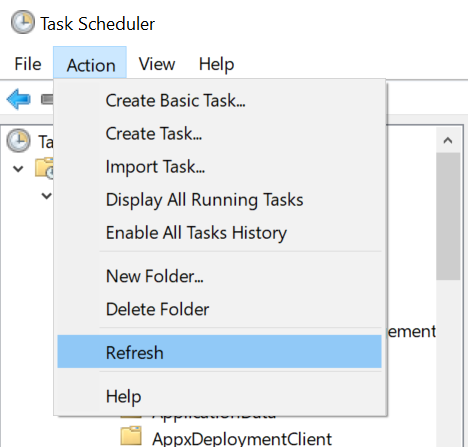The height and width of the screenshot is (447, 468).
Task: Select the AppxDeploymentClient tree item
Action: 242,438
